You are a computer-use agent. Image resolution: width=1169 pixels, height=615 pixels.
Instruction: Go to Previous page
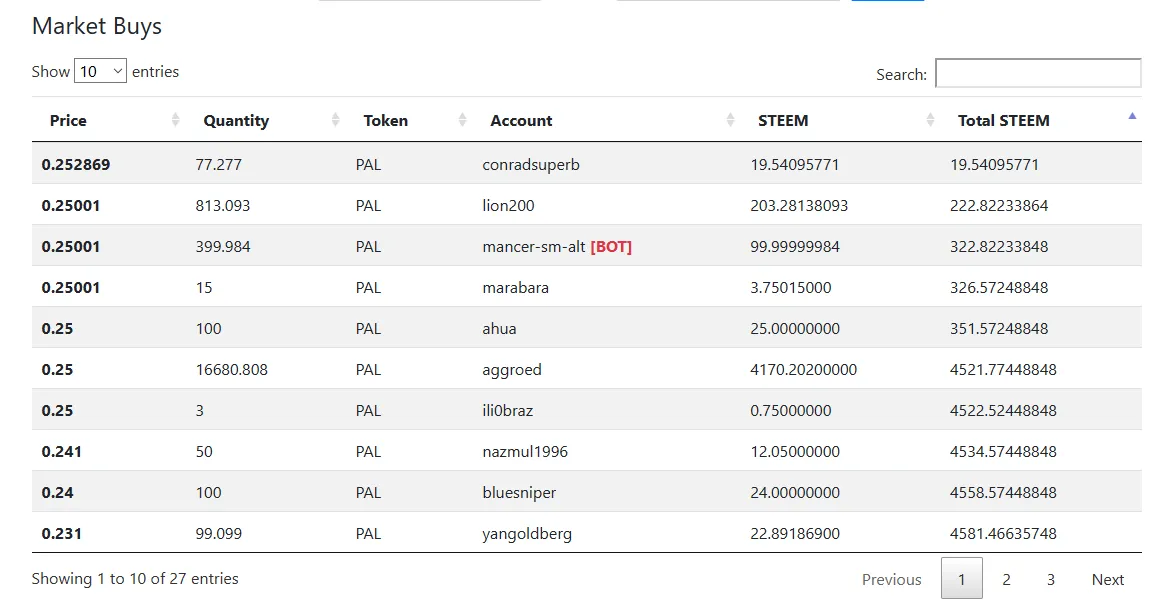(x=892, y=579)
